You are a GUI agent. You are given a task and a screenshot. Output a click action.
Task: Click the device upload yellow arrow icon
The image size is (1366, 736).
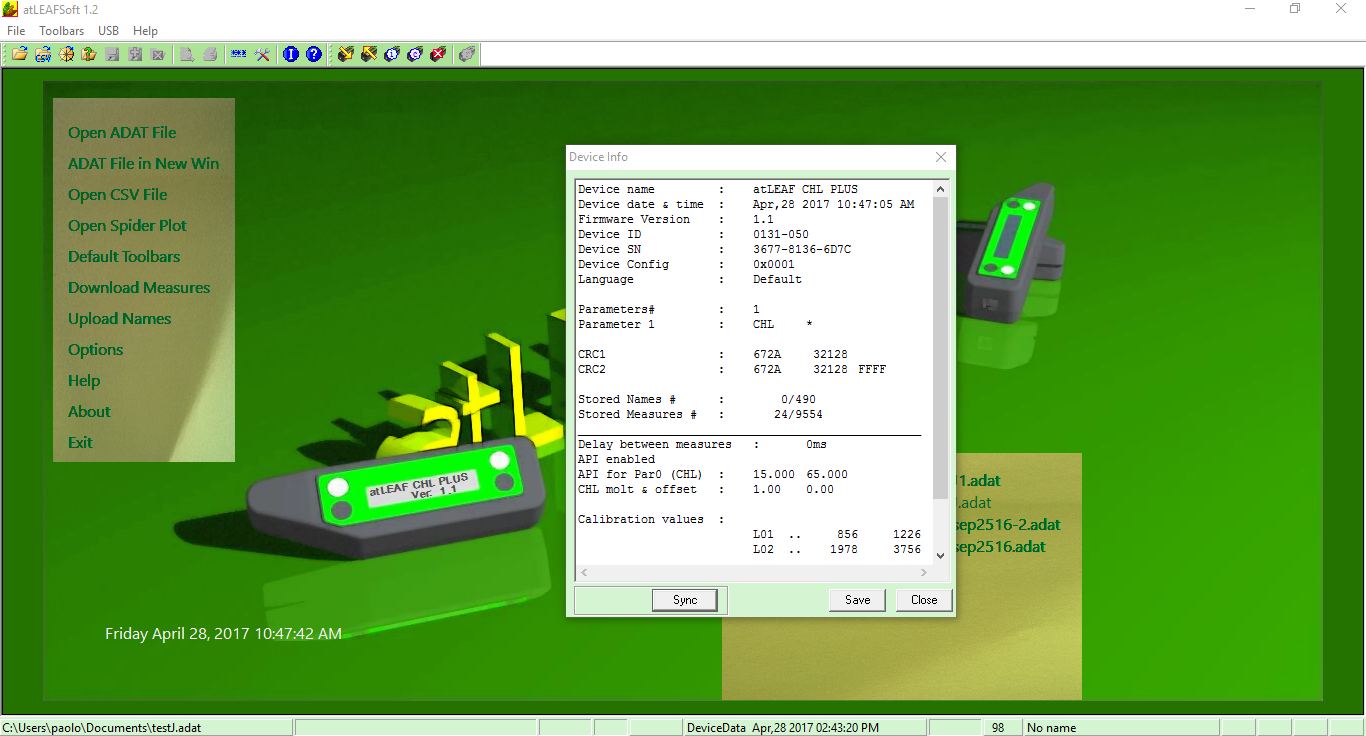pos(369,54)
